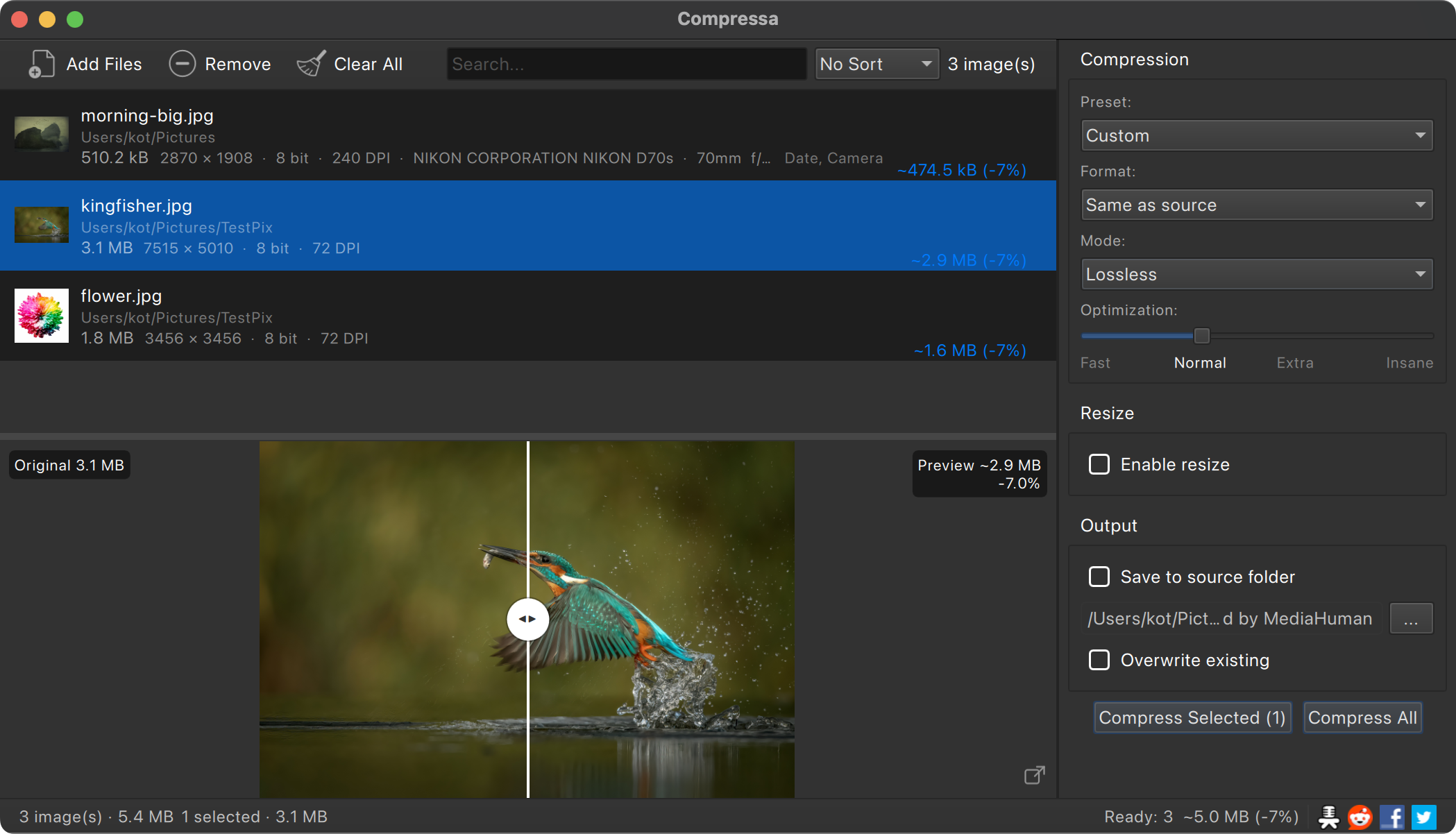The height and width of the screenshot is (834, 1456).
Task: Click the Compress All button
Action: tap(1362, 717)
